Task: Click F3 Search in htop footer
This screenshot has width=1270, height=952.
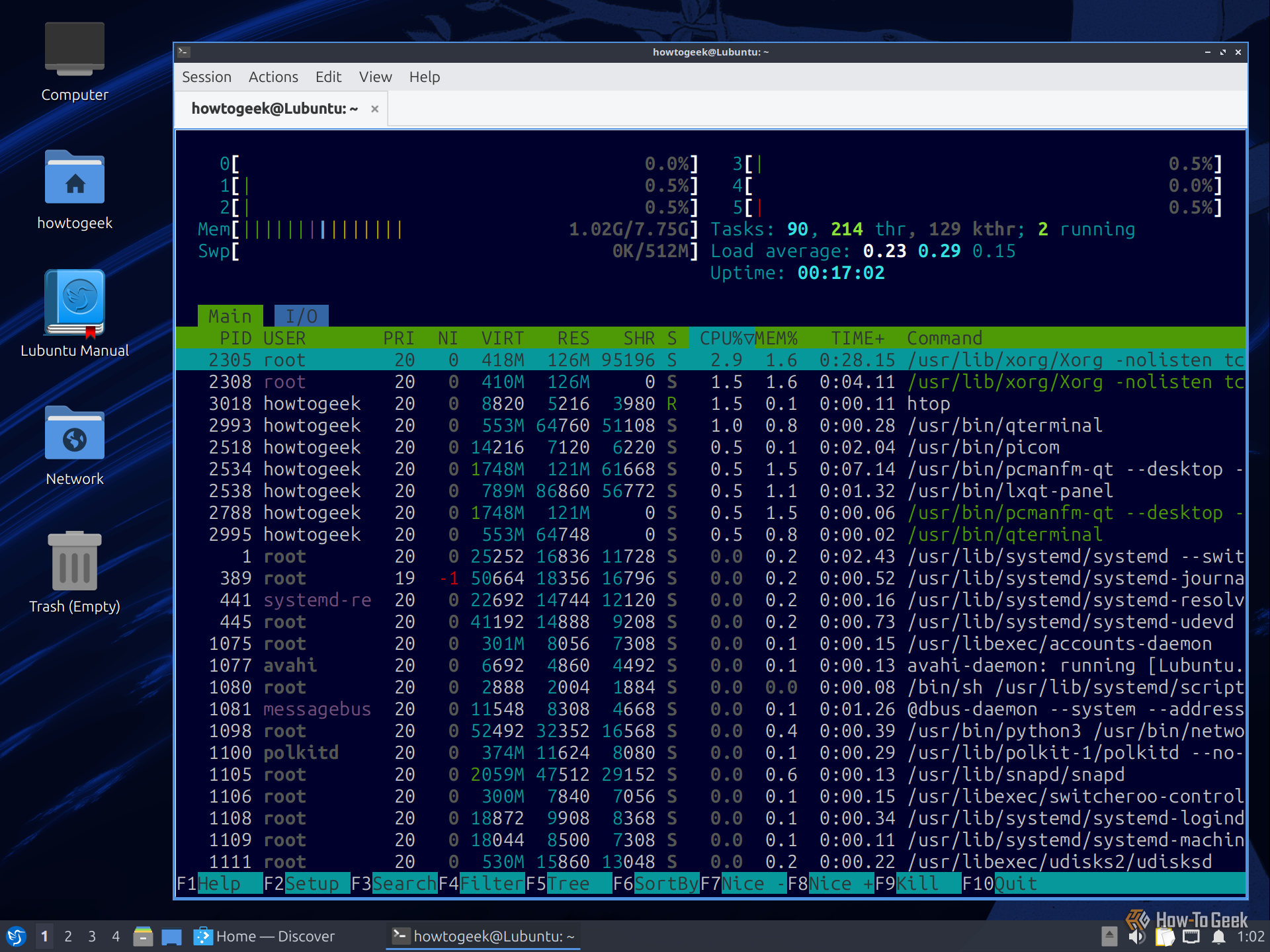Action: pos(394,883)
